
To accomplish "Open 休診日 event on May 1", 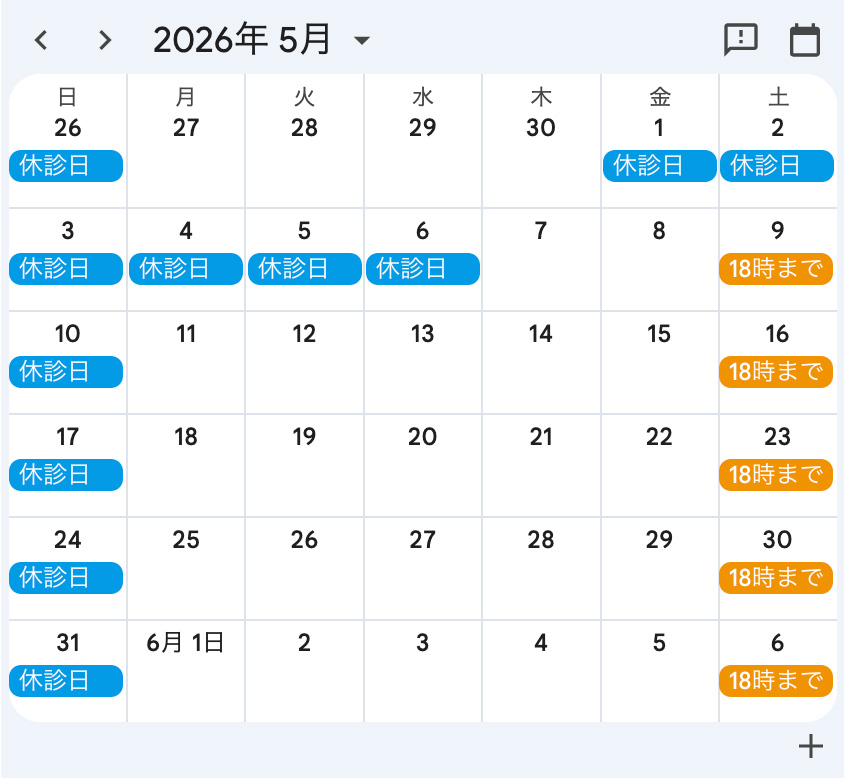I will click(660, 166).
